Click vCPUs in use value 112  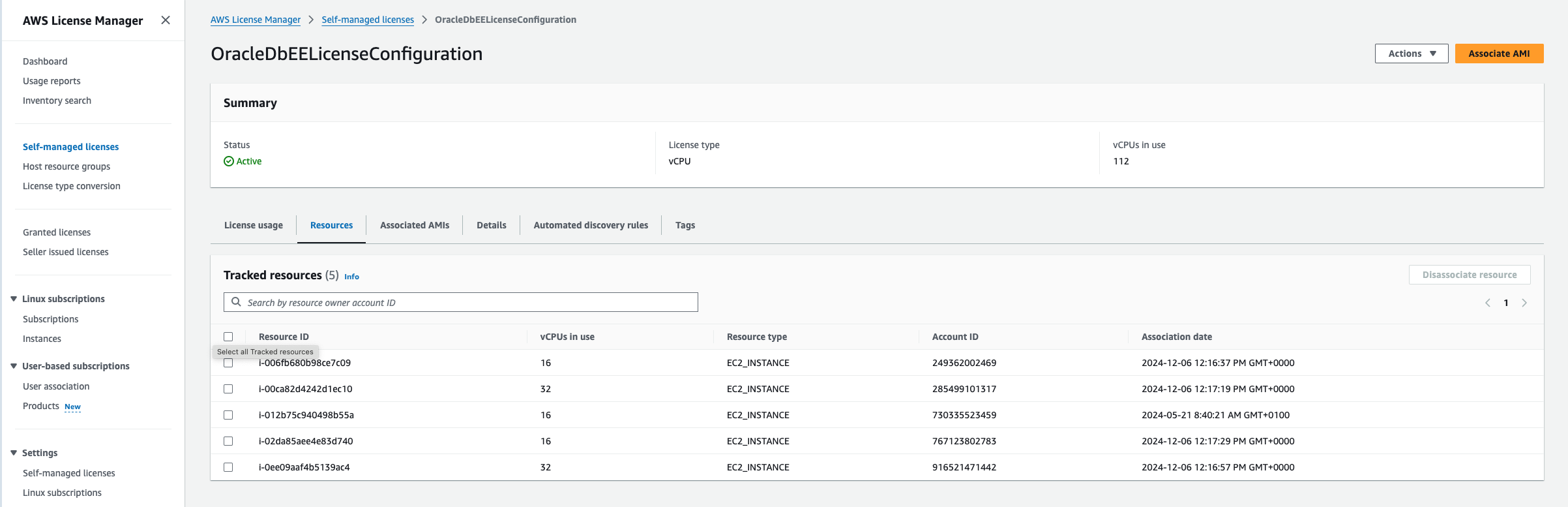click(1121, 161)
